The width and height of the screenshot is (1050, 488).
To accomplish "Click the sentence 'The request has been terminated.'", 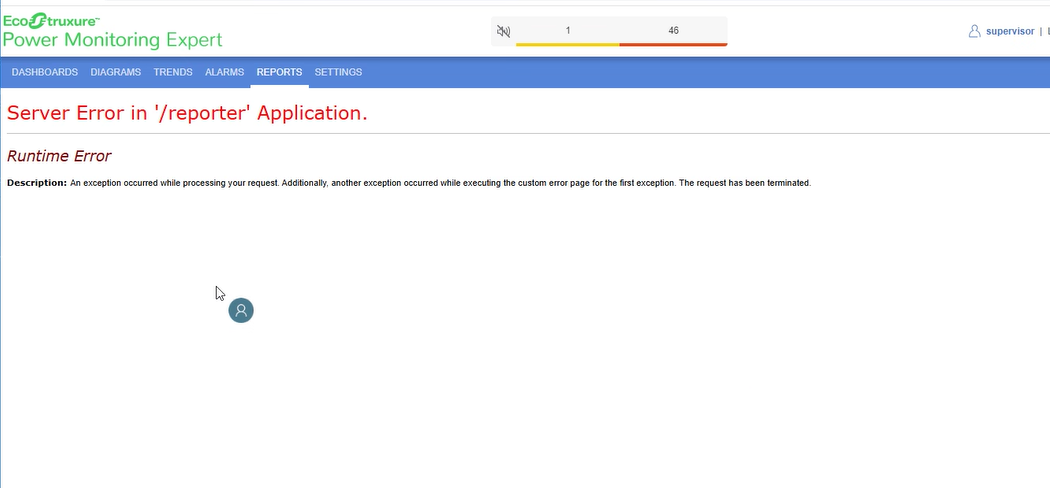I will pos(745,183).
